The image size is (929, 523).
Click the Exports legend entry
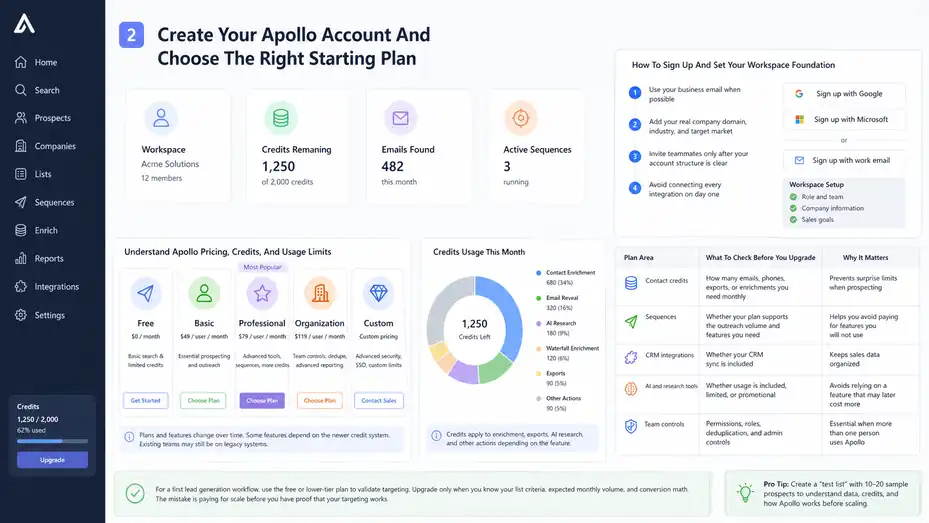(552, 378)
